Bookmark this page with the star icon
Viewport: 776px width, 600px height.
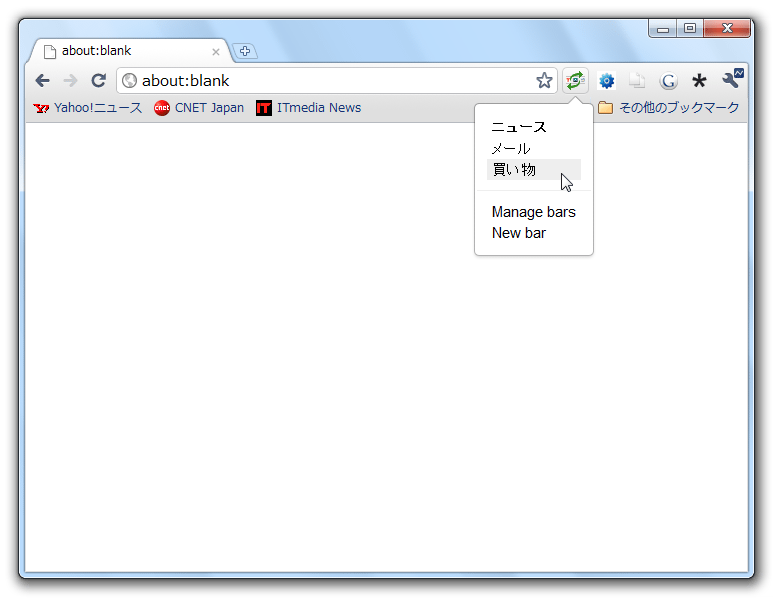pyautogui.click(x=544, y=80)
